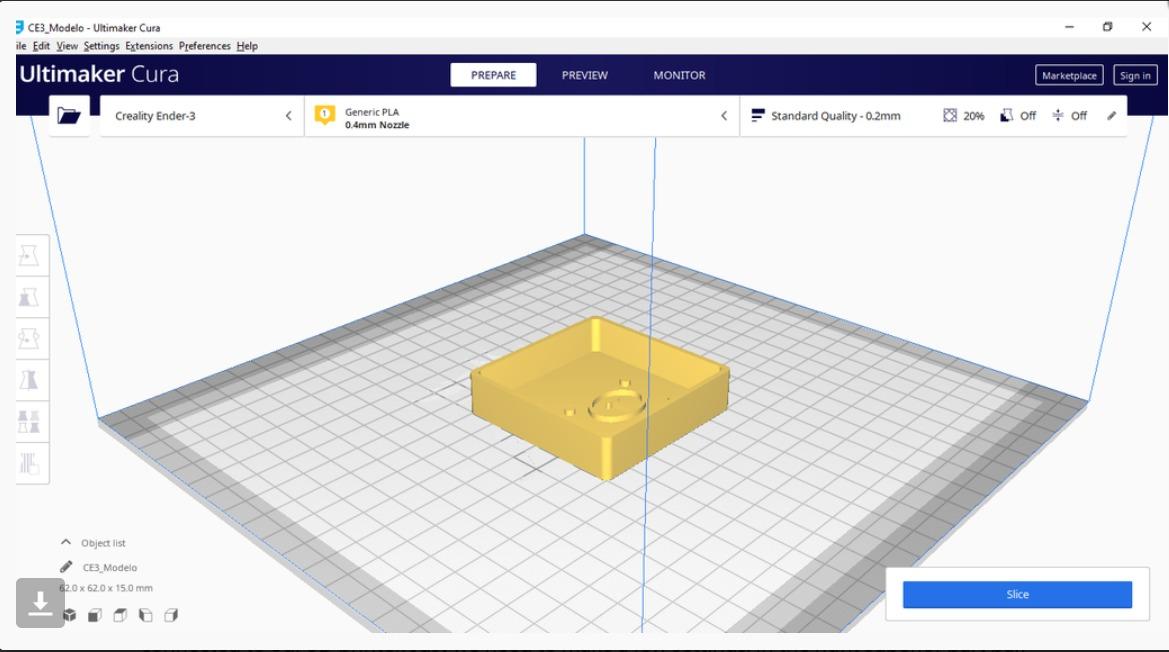Image resolution: width=1169 pixels, height=652 pixels.
Task: Minimize the Cura window
Action: tap(1069, 27)
